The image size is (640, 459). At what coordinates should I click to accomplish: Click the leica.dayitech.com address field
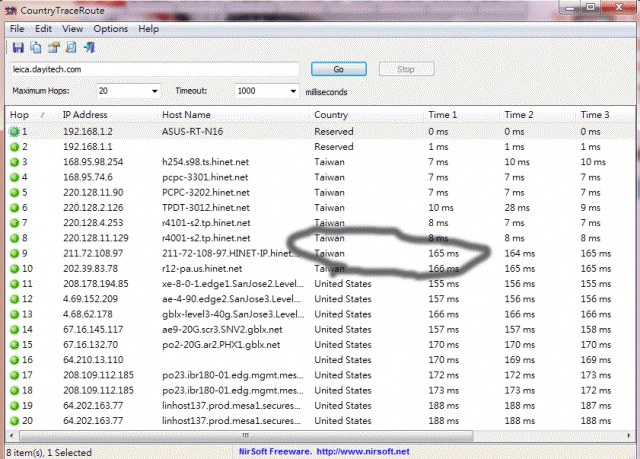coord(155,69)
